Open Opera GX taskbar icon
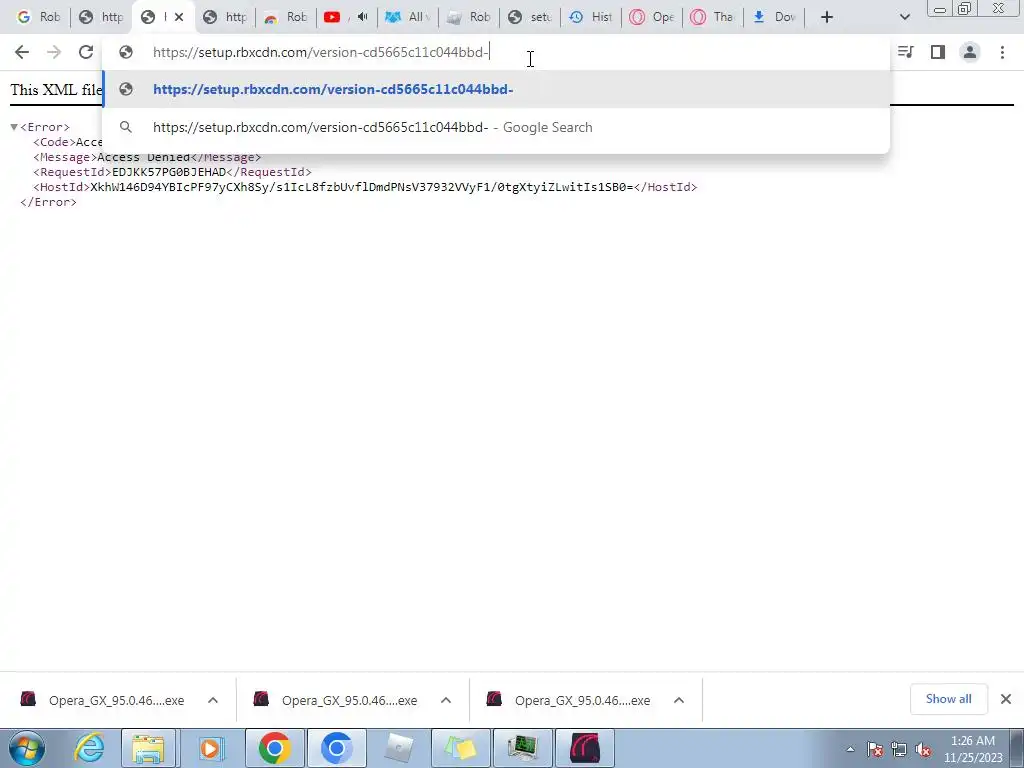Screen dimensions: 1024x768 click(585, 748)
